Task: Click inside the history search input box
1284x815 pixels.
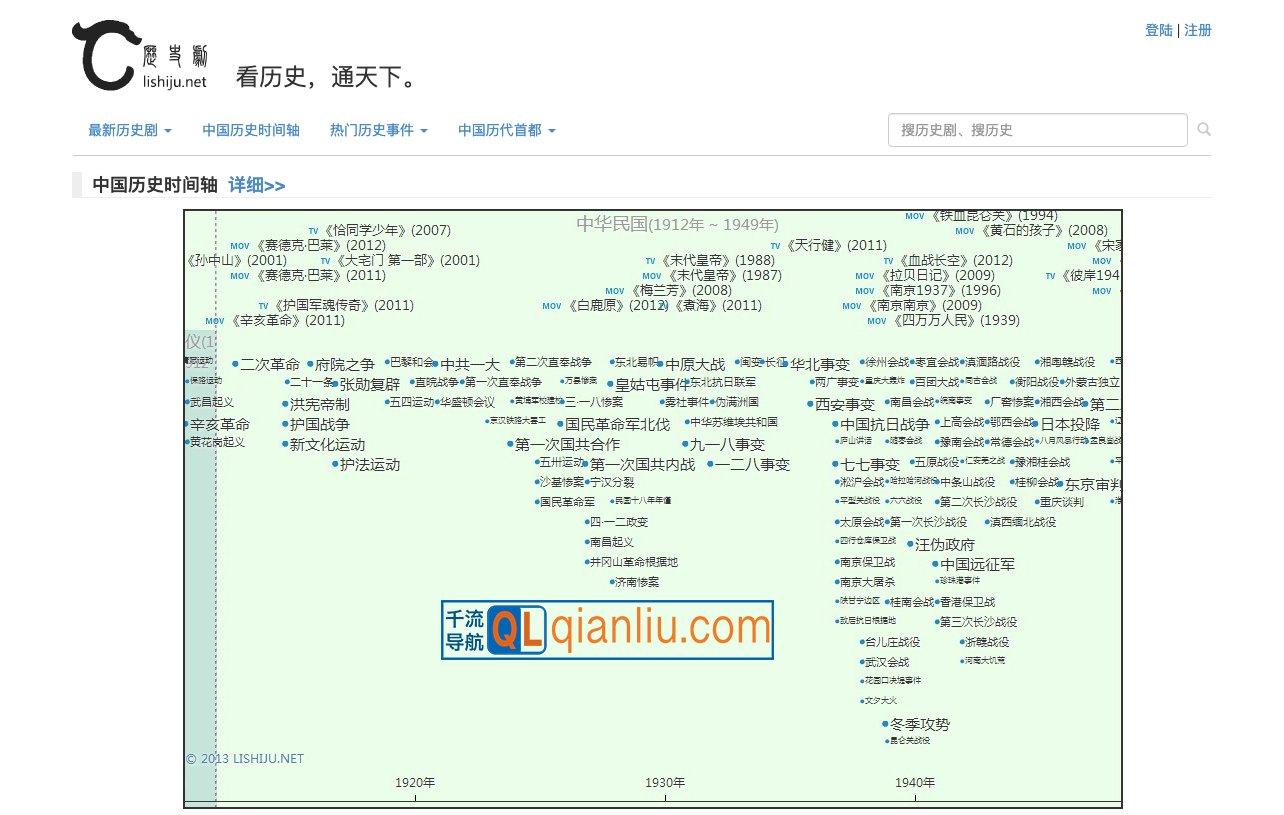Action: [x=1037, y=130]
